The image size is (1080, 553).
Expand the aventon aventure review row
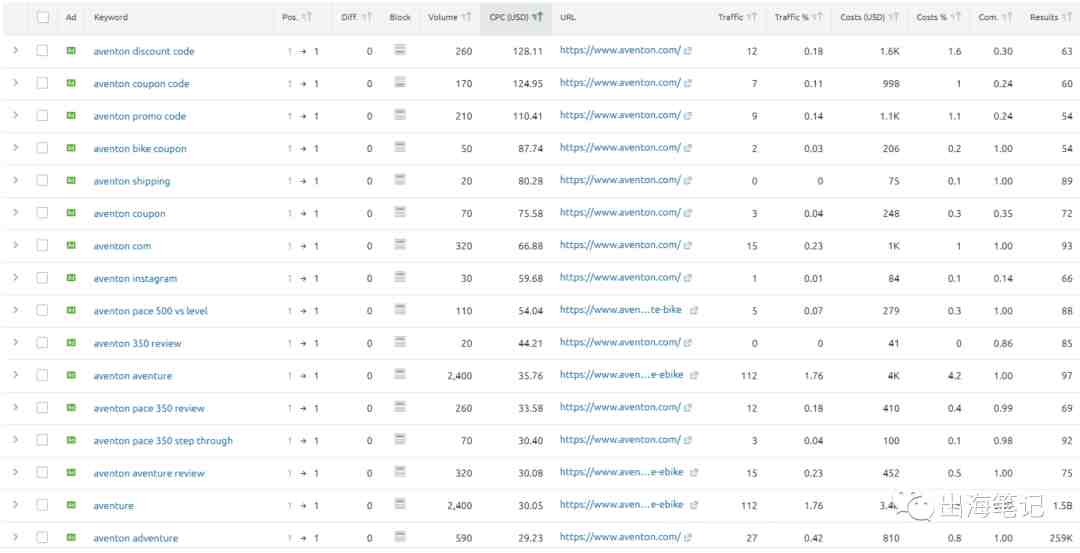pos(16,472)
